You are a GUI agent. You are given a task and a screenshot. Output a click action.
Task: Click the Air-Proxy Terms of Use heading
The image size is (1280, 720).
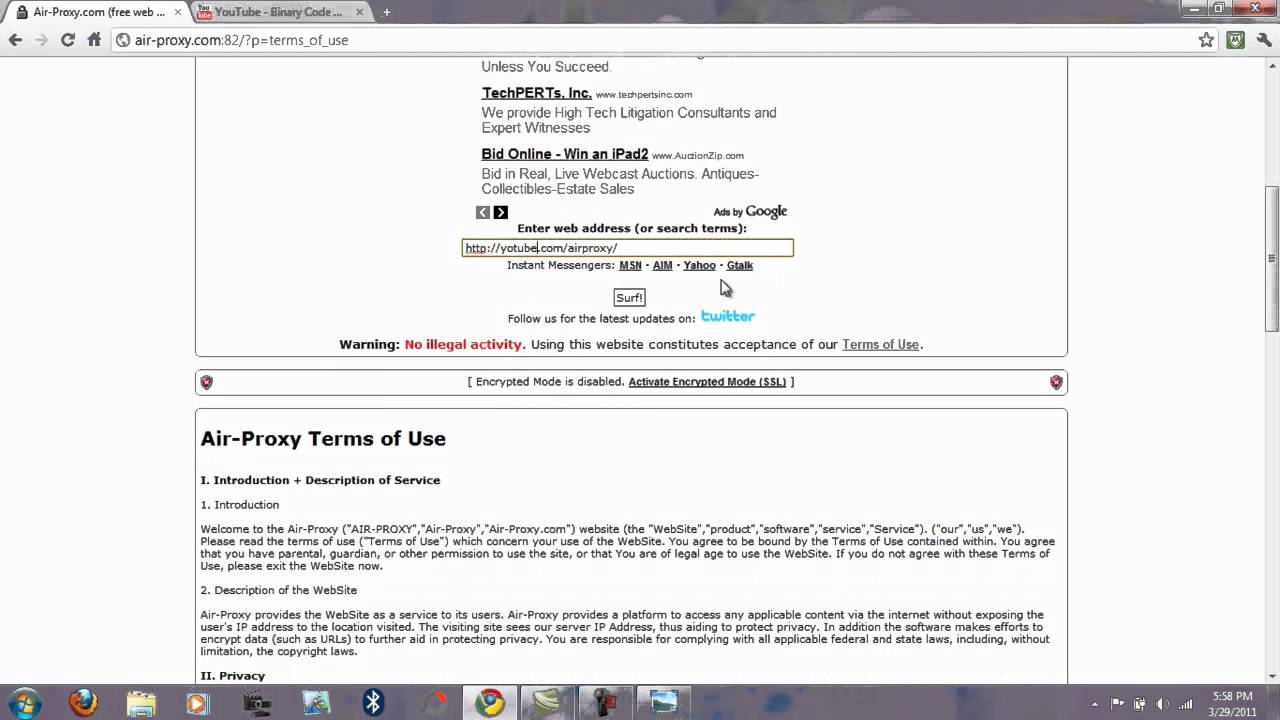pos(323,438)
